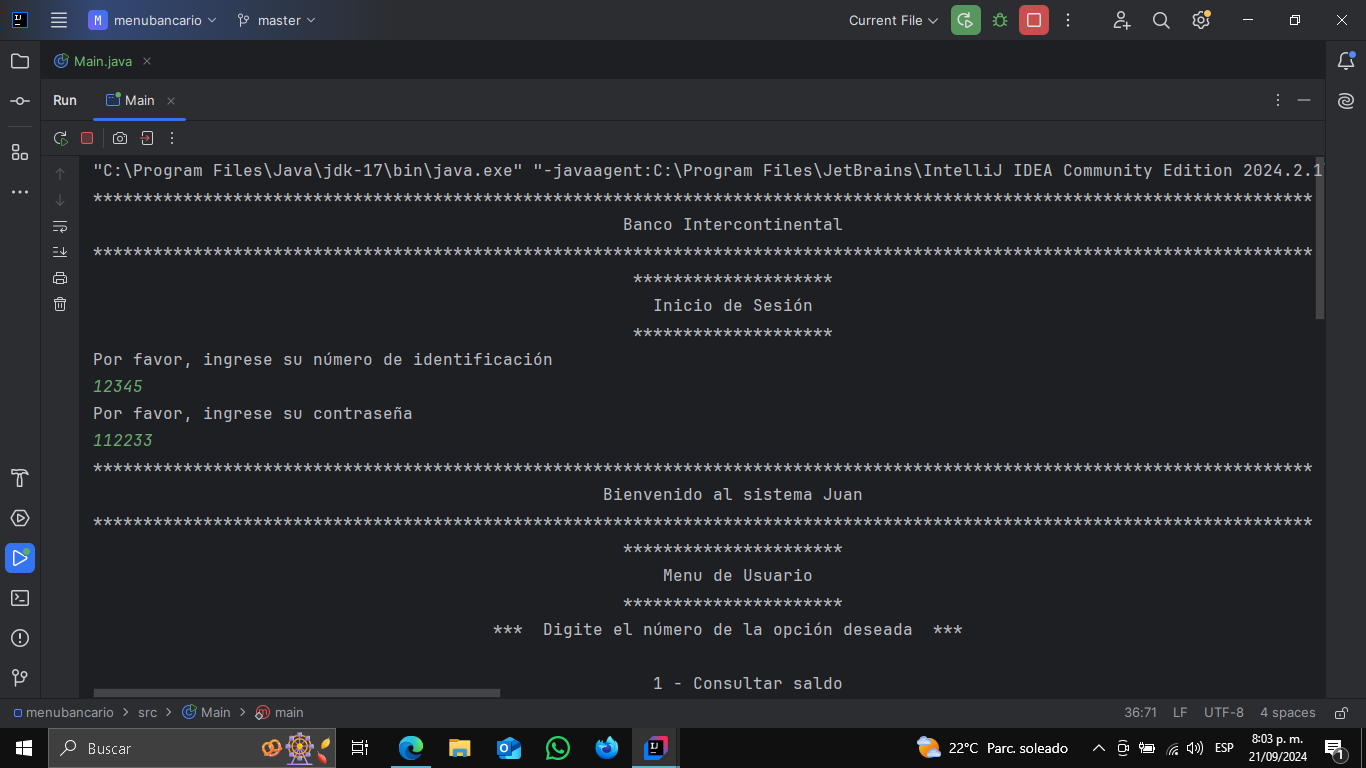The width and height of the screenshot is (1366, 768).
Task: Show more tool windows ellipsis
Action: click(x=20, y=191)
